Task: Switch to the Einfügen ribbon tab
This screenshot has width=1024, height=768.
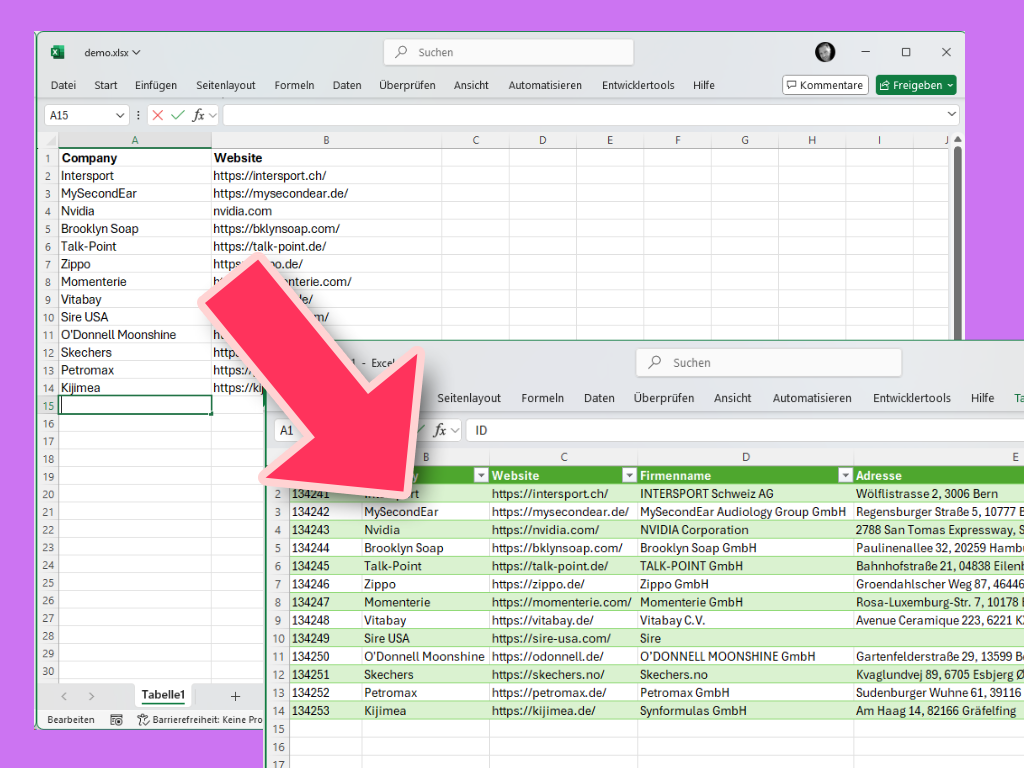Action: (156, 86)
